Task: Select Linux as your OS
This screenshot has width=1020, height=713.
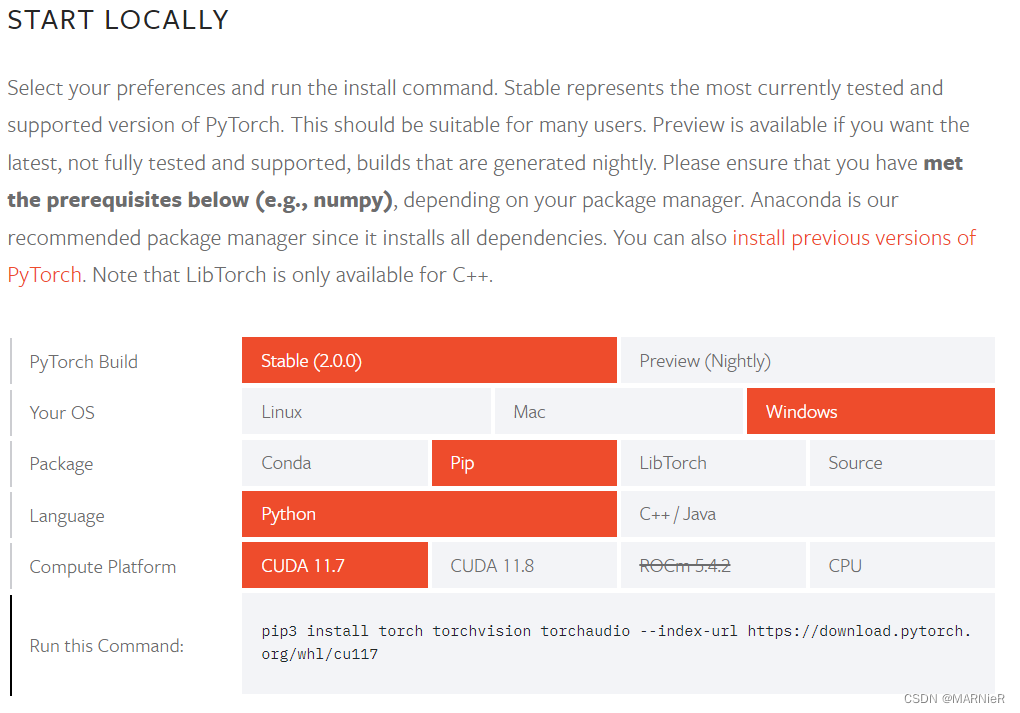Action: [x=366, y=412]
